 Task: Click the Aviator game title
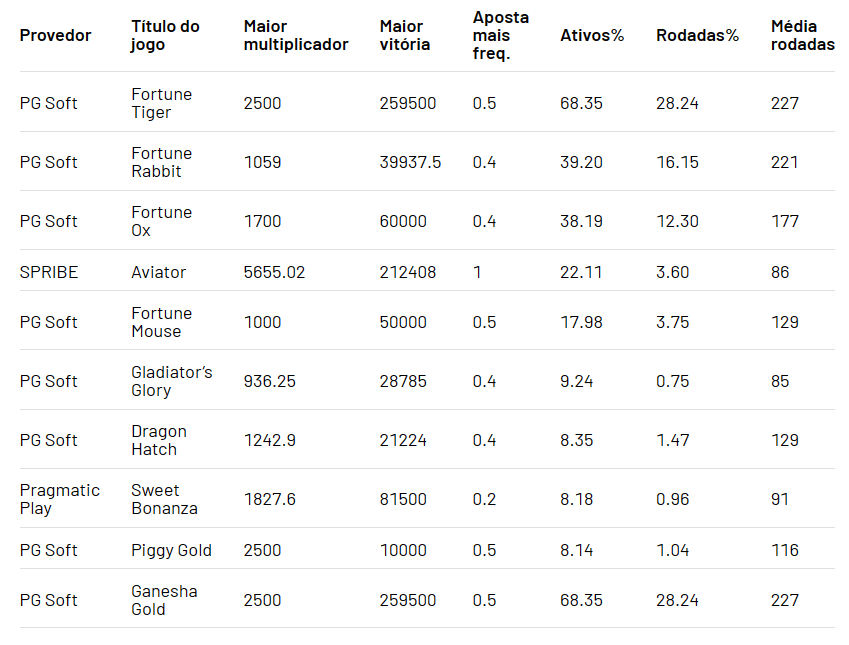click(158, 272)
